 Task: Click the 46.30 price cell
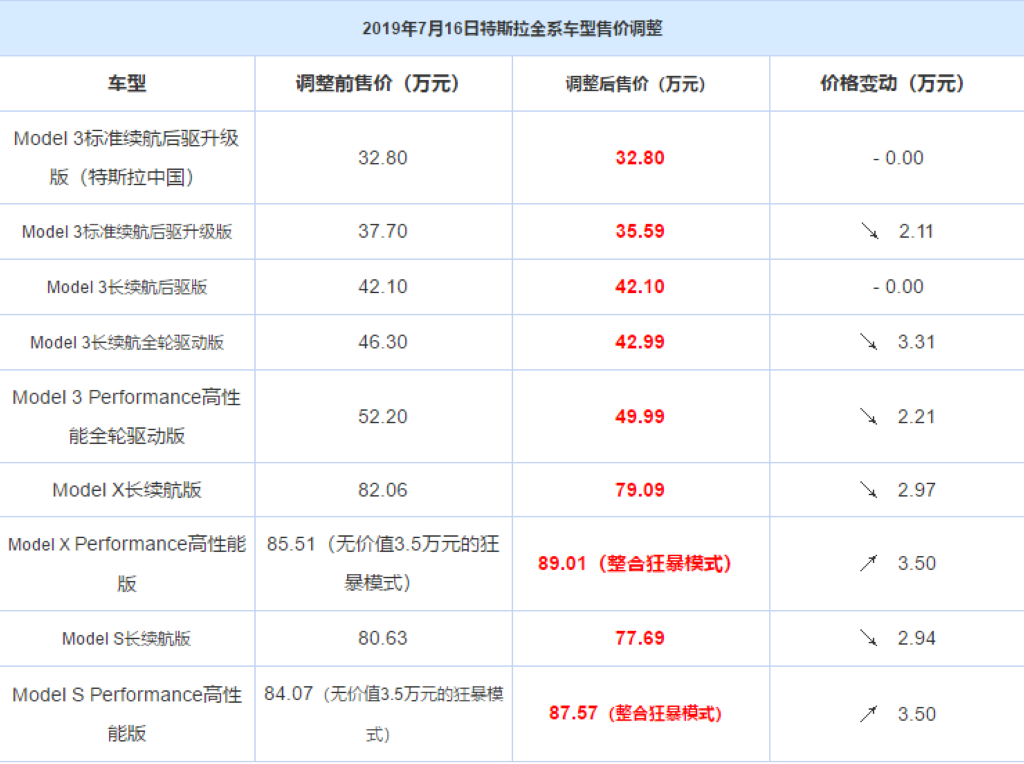click(x=383, y=342)
